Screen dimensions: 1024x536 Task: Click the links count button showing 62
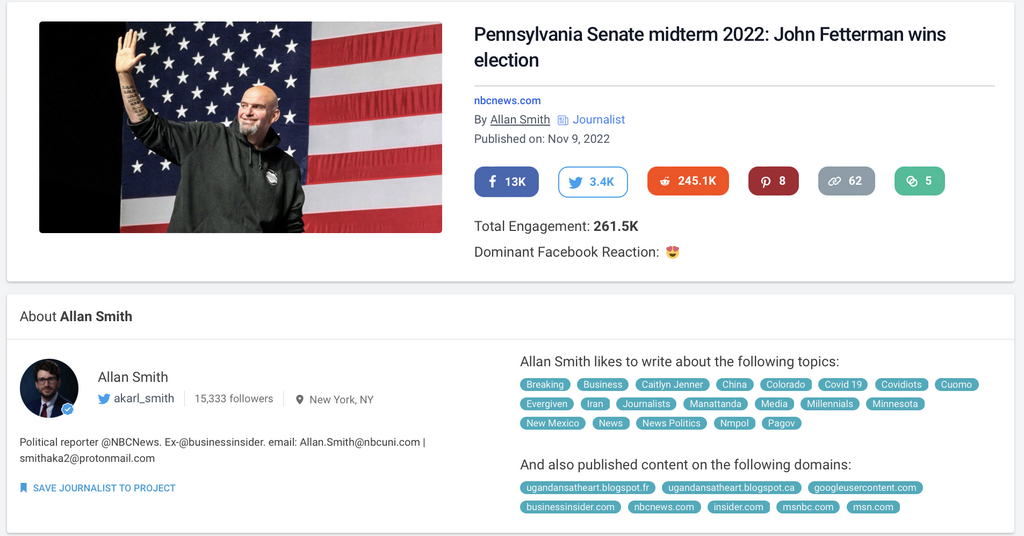pos(846,181)
